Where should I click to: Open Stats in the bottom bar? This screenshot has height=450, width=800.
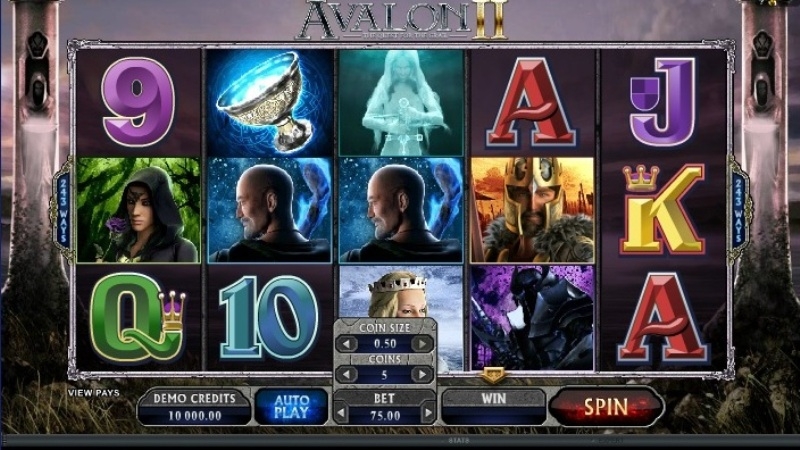pyautogui.click(x=458, y=440)
